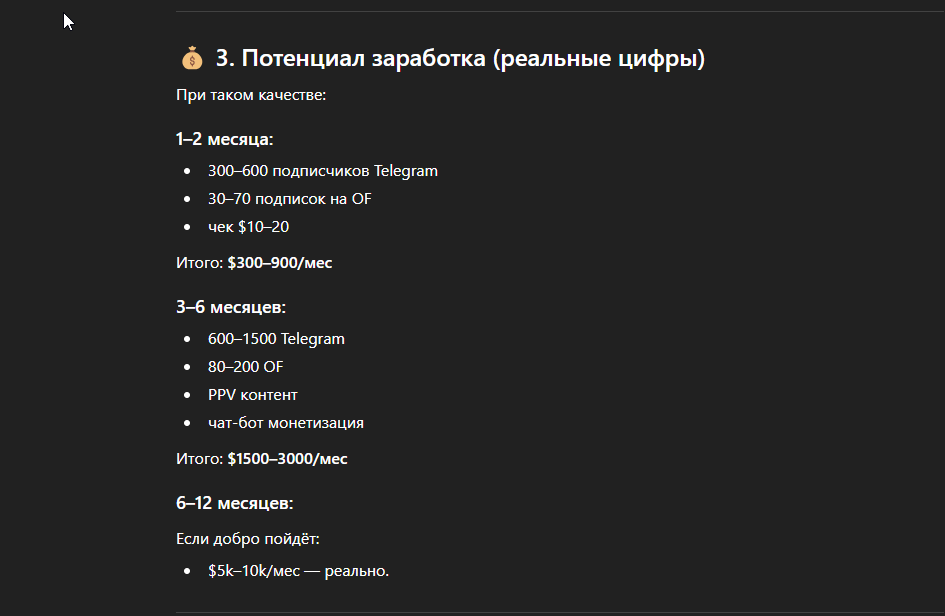
Task: Click the text "При таком качестве:"
Action: (x=251, y=95)
